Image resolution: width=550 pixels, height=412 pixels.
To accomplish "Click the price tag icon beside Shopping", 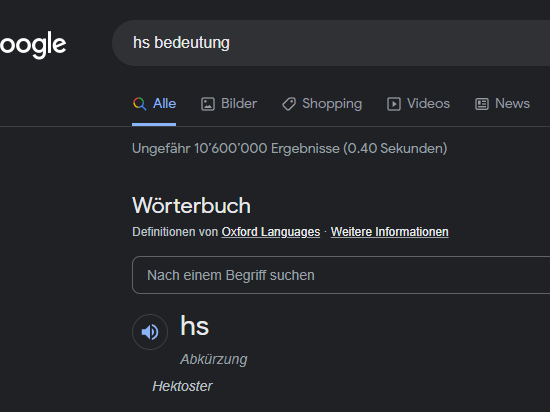I will click(289, 104).
